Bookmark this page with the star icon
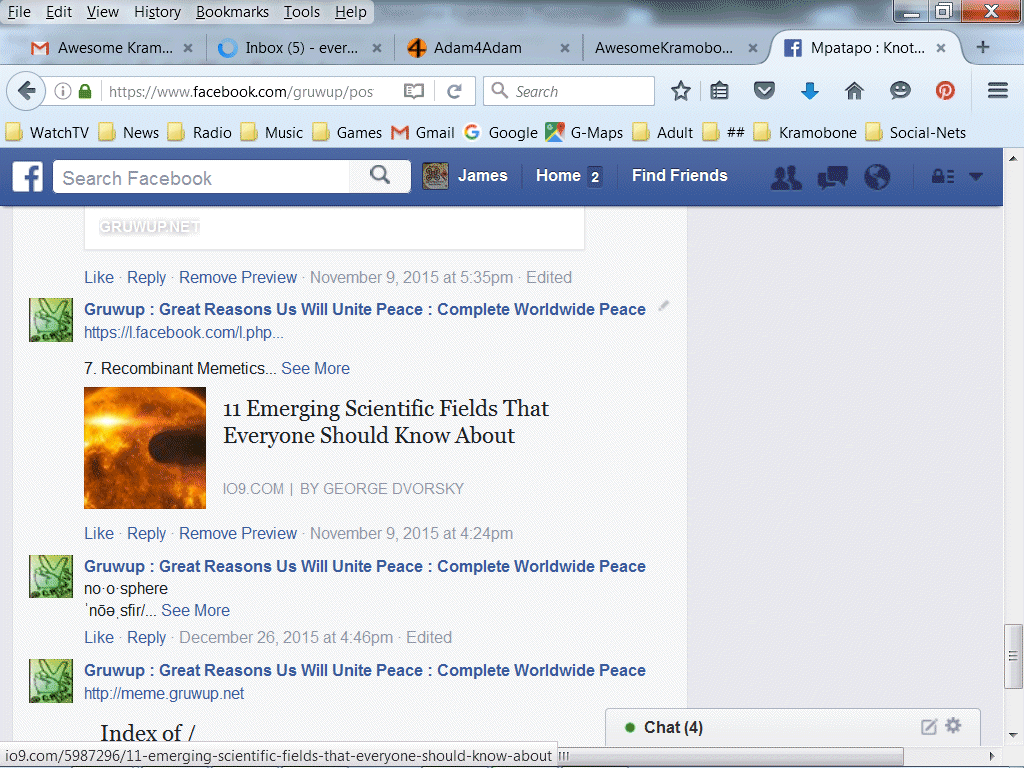The width and height of the screenshot is (1024, 768). (680, 91)
